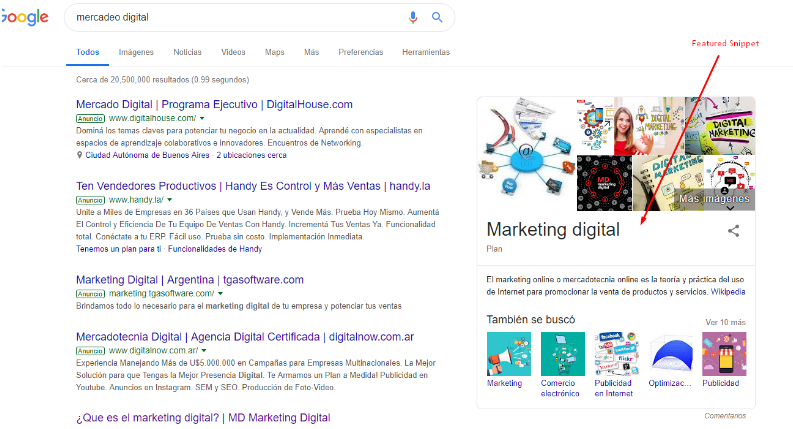Click Tenemos un plan para ti sitelink
The width and height of the screenshot is (793, 429).
coord(118,249)
